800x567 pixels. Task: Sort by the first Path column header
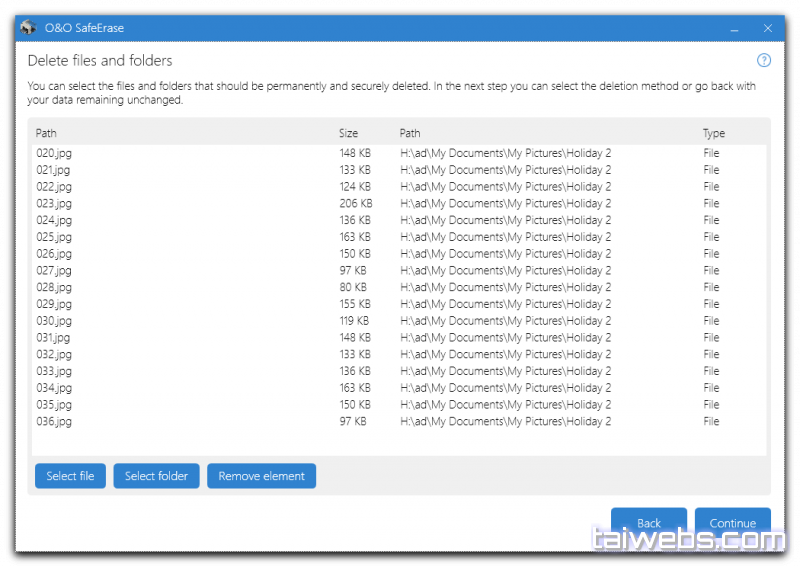click(x=47, y=133)
